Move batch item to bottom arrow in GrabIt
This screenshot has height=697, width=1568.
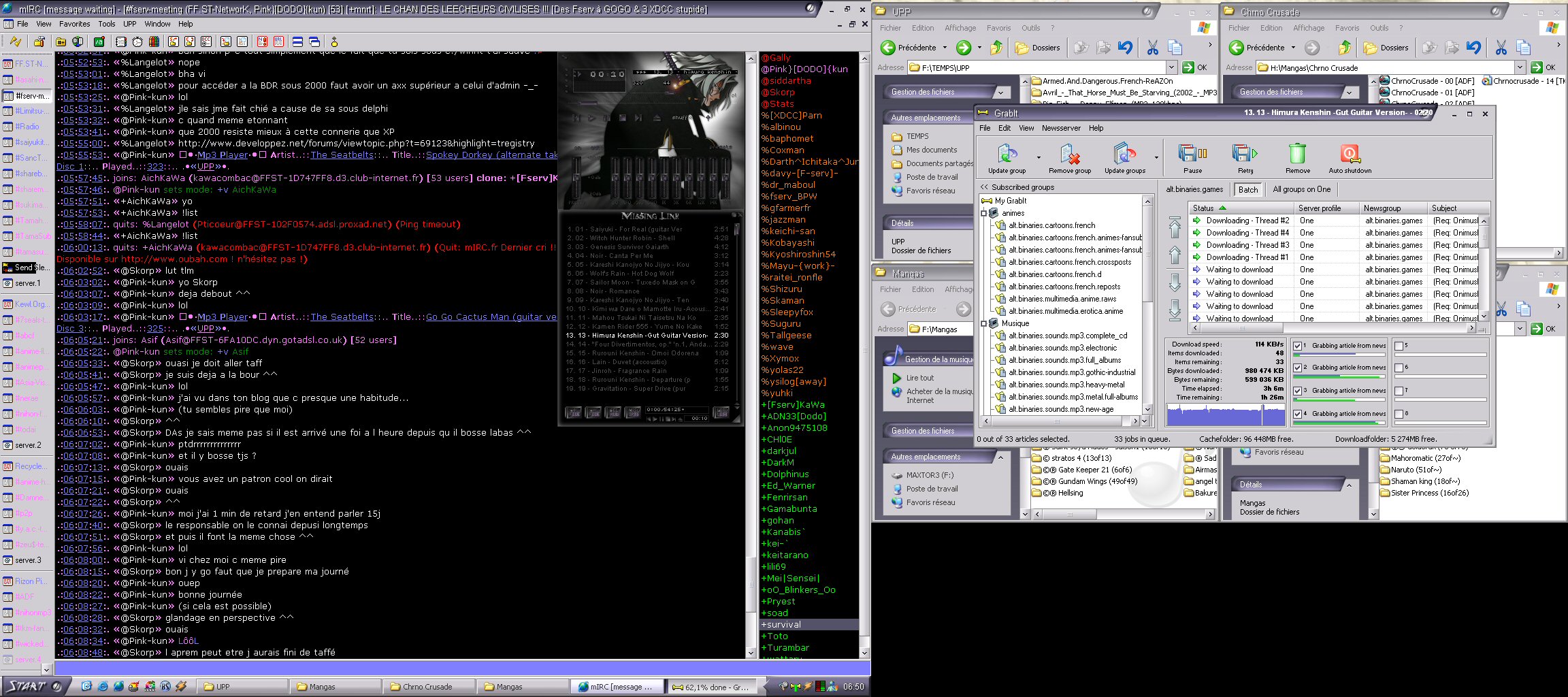tap(1175, 310)
